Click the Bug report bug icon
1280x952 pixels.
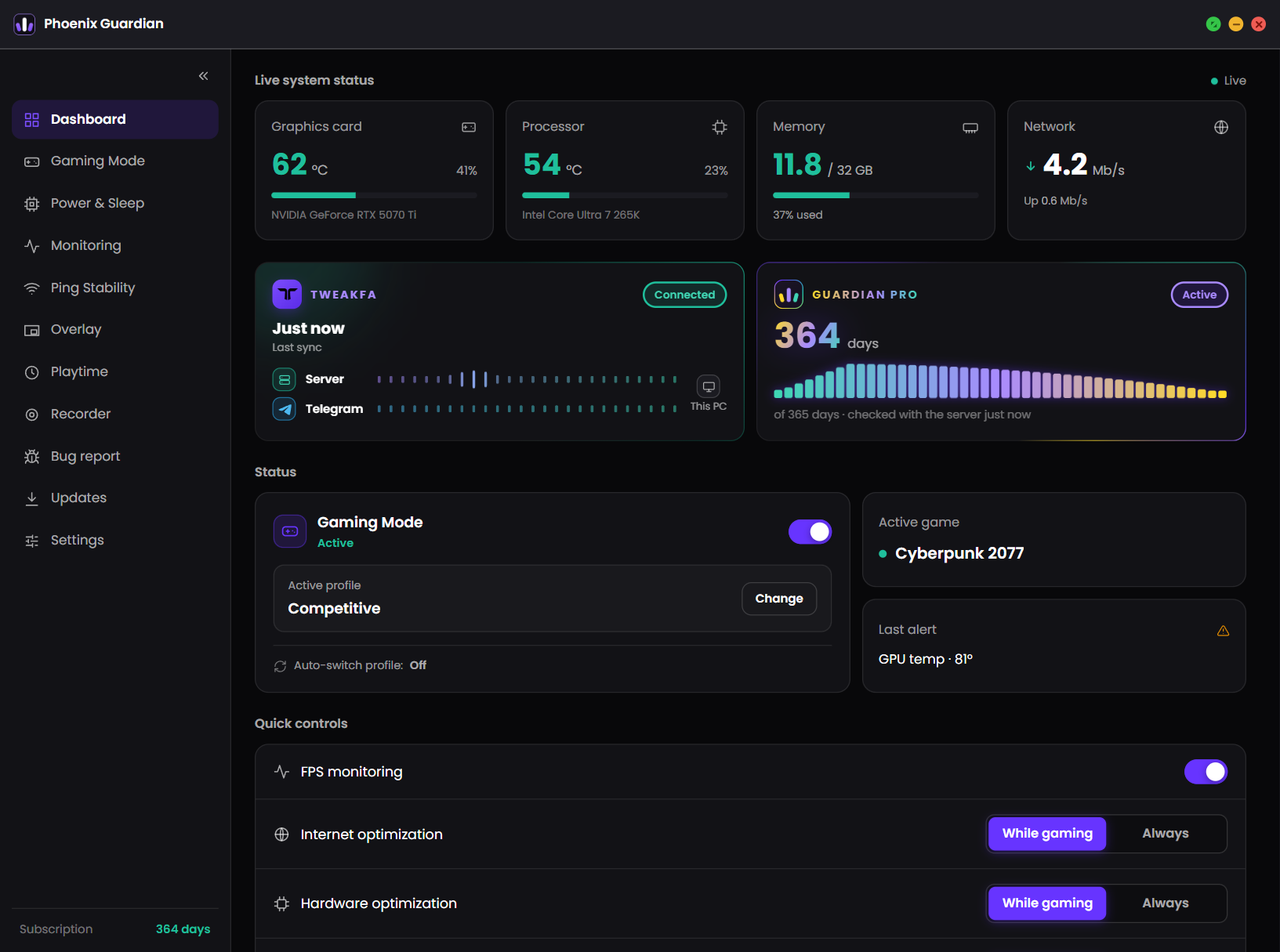point(32,456)
